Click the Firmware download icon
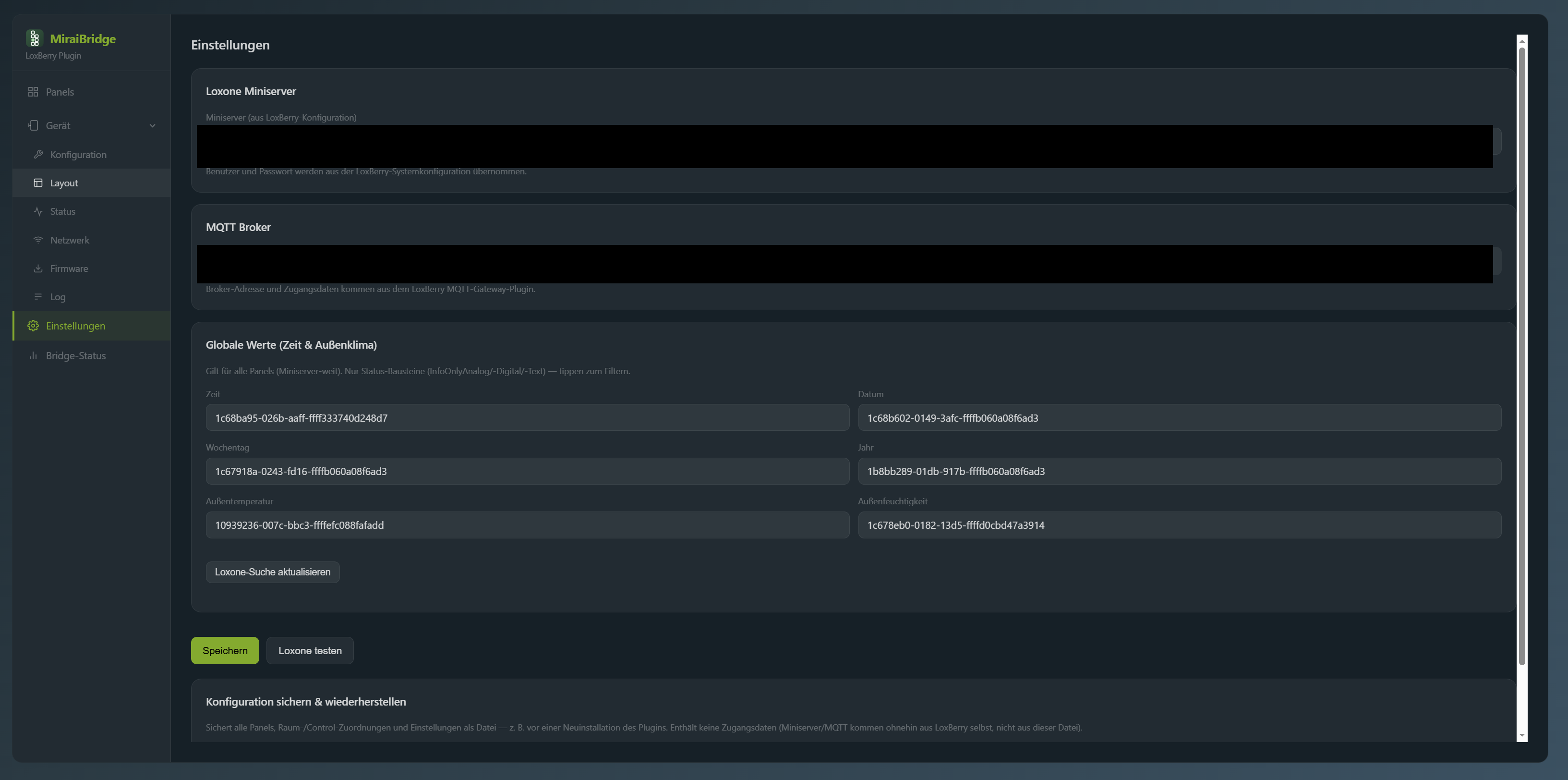 coord(38,268)
